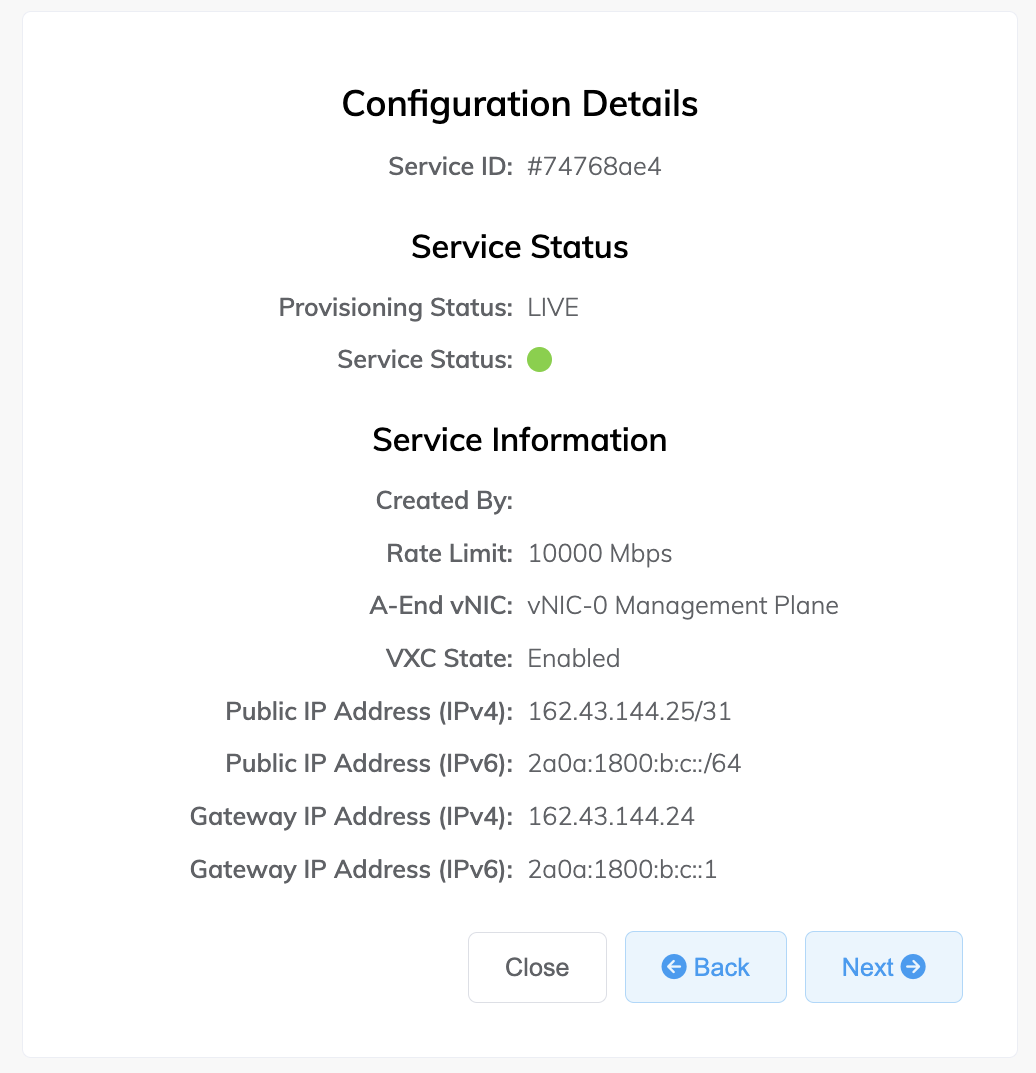The width and height of the screenshot is (1036, 1073).
Task: Select the Public IPv4 address 162.43.144.25/31
Action: click(x=629, y=711)
